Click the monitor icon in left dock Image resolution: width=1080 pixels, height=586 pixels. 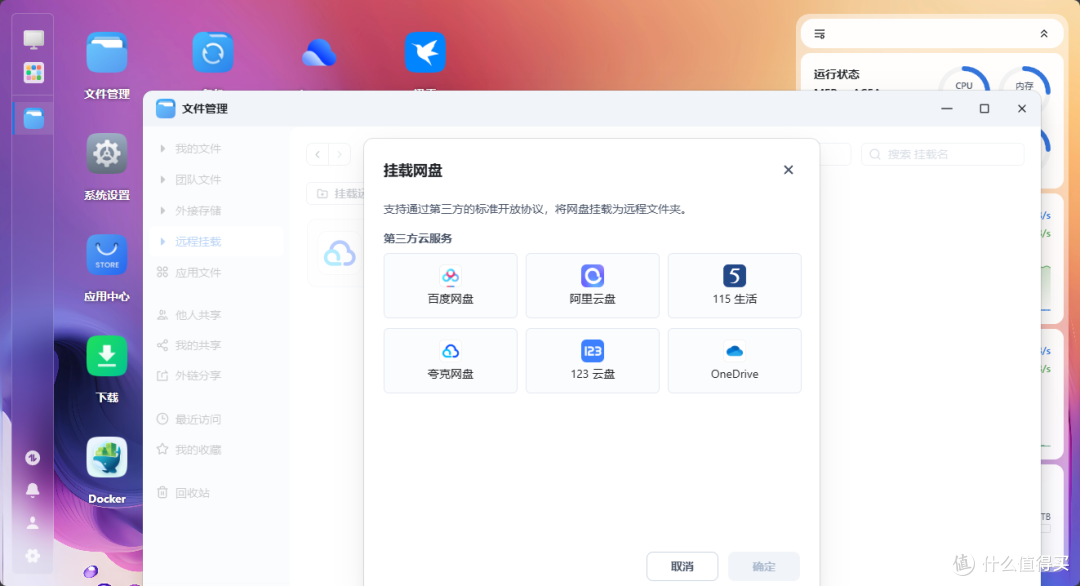click(x=33, y=39)
